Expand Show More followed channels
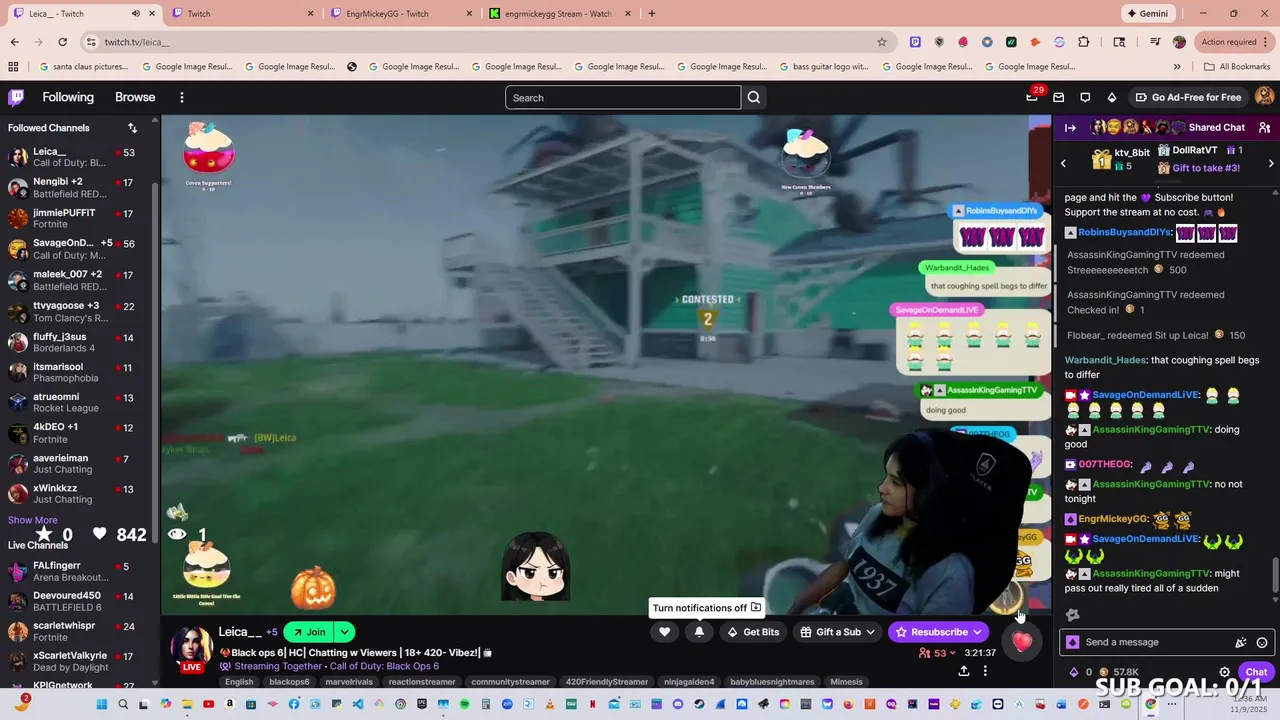The image size is (1280, 720). tap(33, 520)
